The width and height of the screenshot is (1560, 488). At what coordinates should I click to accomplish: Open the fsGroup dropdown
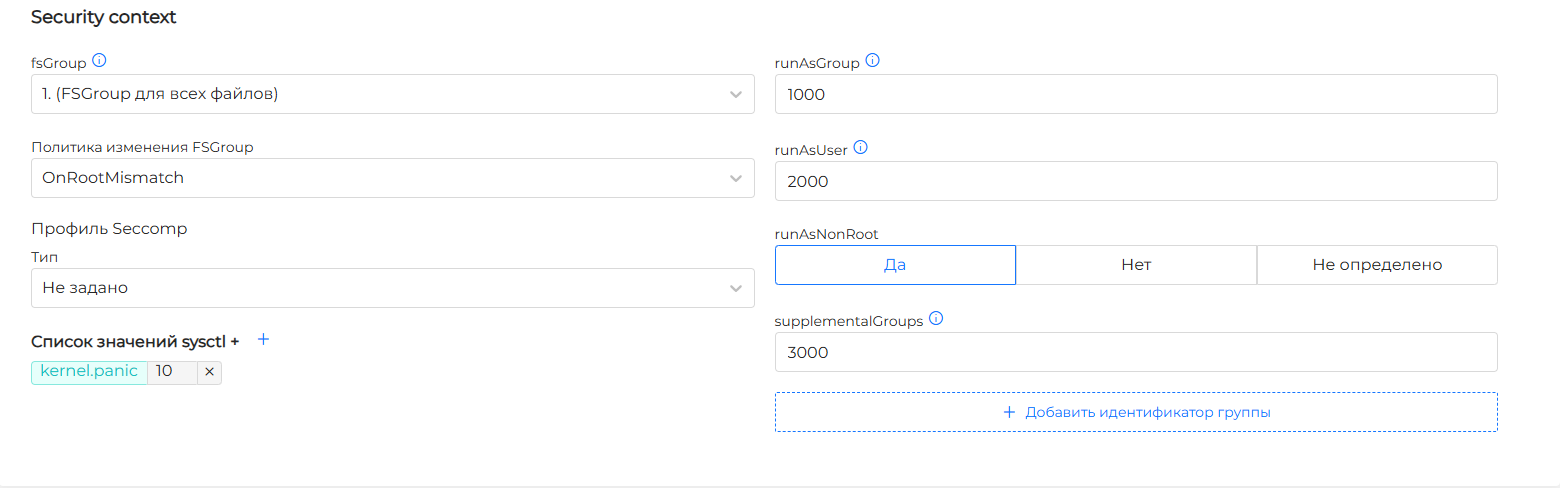tap(380, 94)
